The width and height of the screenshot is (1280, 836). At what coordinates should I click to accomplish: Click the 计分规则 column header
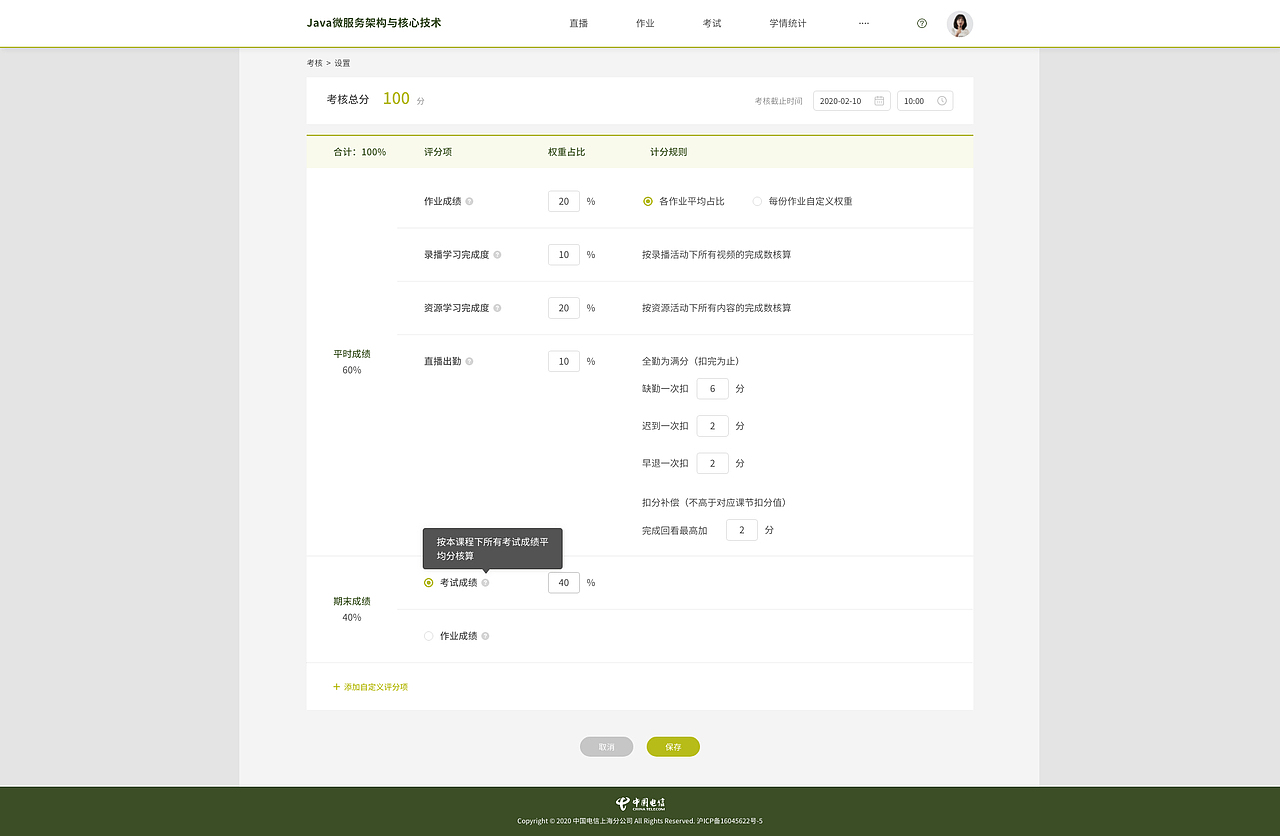(x=669, y=152)
